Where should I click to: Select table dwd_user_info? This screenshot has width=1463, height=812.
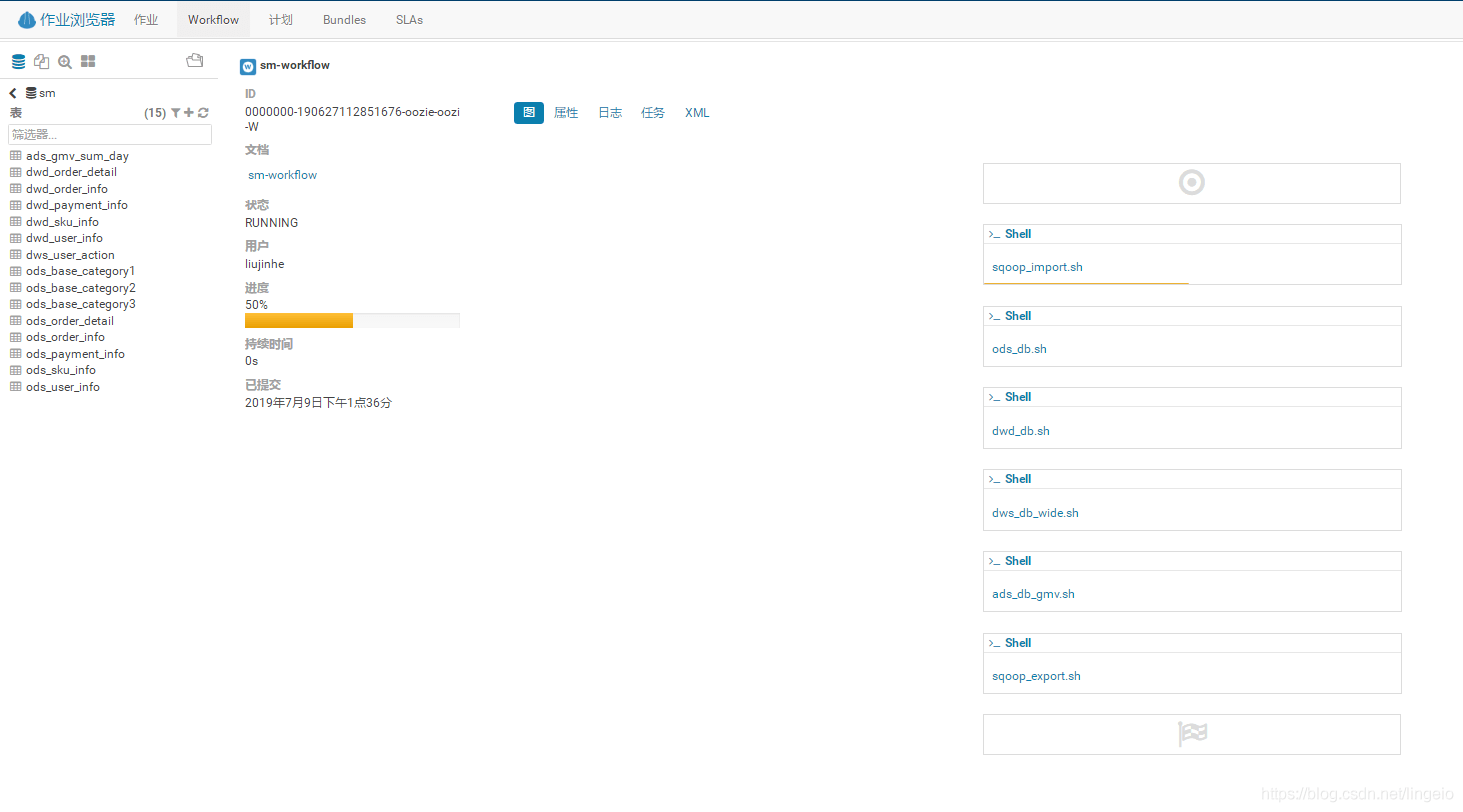point(64,238)
